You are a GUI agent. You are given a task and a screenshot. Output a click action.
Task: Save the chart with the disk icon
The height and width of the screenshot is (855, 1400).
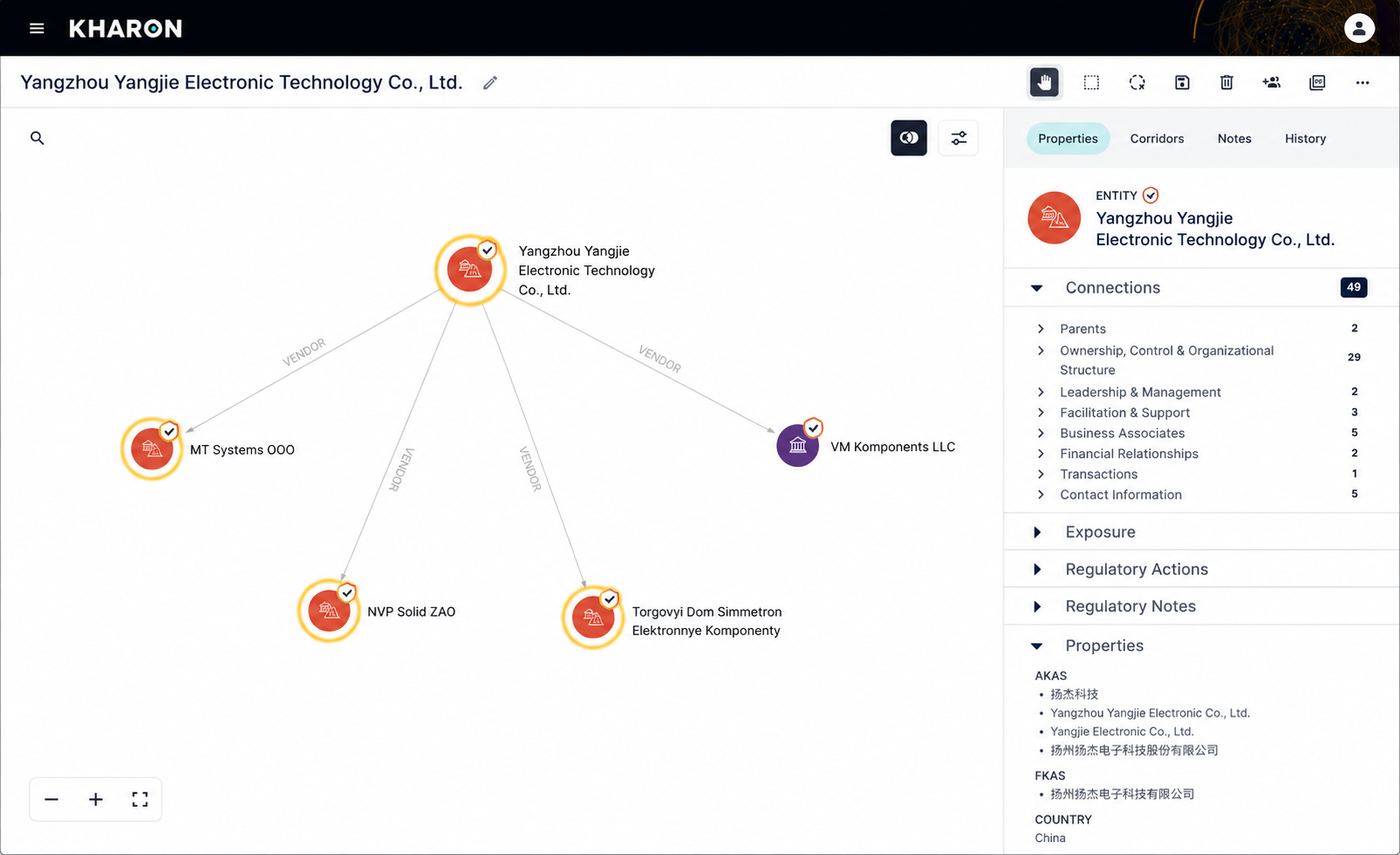coord(1182,82)
